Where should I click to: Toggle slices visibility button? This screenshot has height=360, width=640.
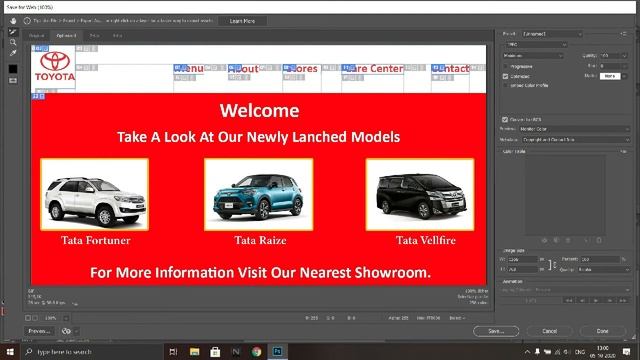click(x=13, y=81)
